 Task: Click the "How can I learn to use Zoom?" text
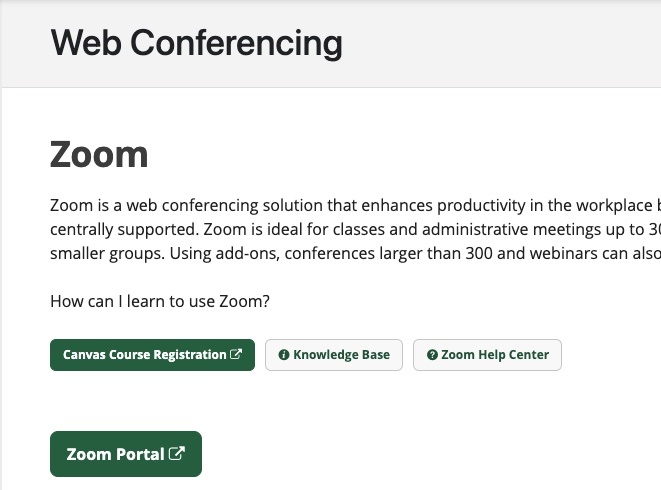(x=160, y=301)
